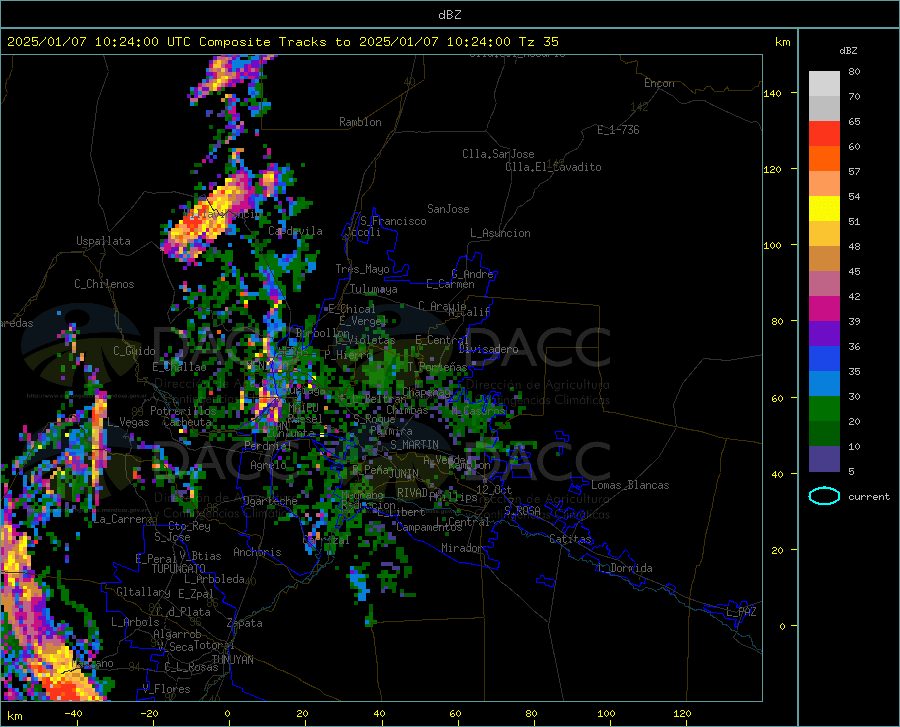Click the 'TUPUNGATO' map label
Image resolution: width=900 pixels, height=727 pixels.
179,569
